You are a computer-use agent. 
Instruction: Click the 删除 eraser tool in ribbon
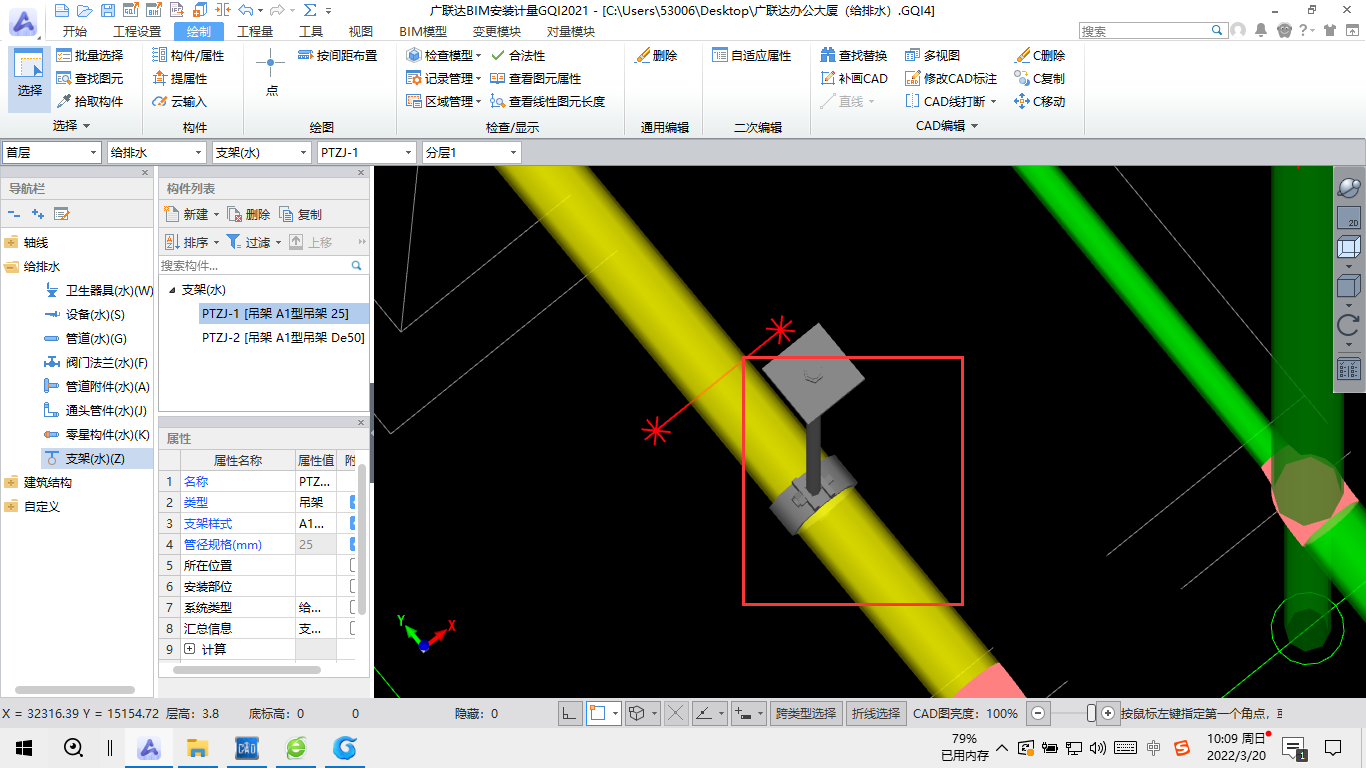pyautogui.click(x=656, y=56)
